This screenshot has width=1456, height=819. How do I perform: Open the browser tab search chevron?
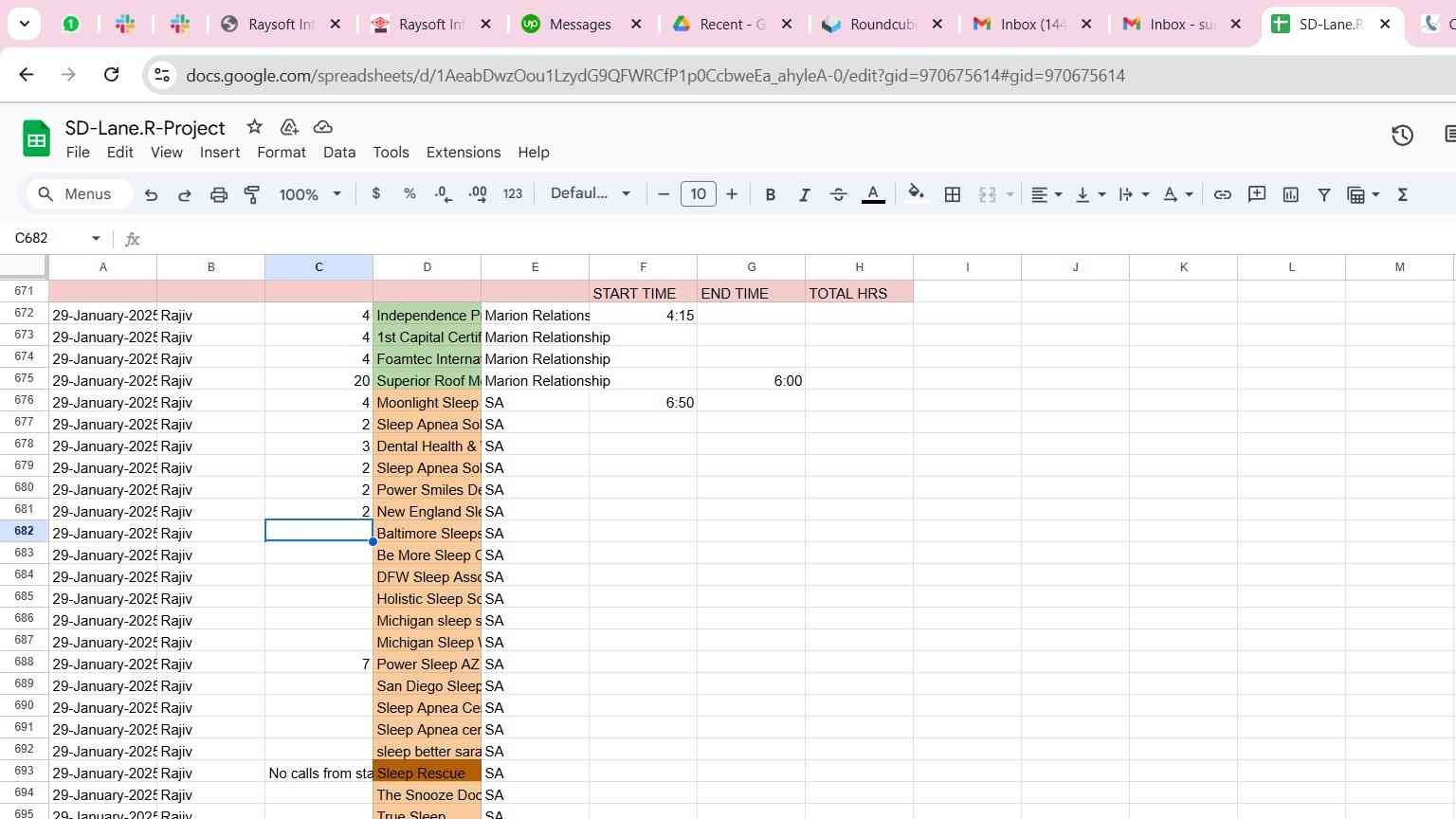(x=24, y=24)
